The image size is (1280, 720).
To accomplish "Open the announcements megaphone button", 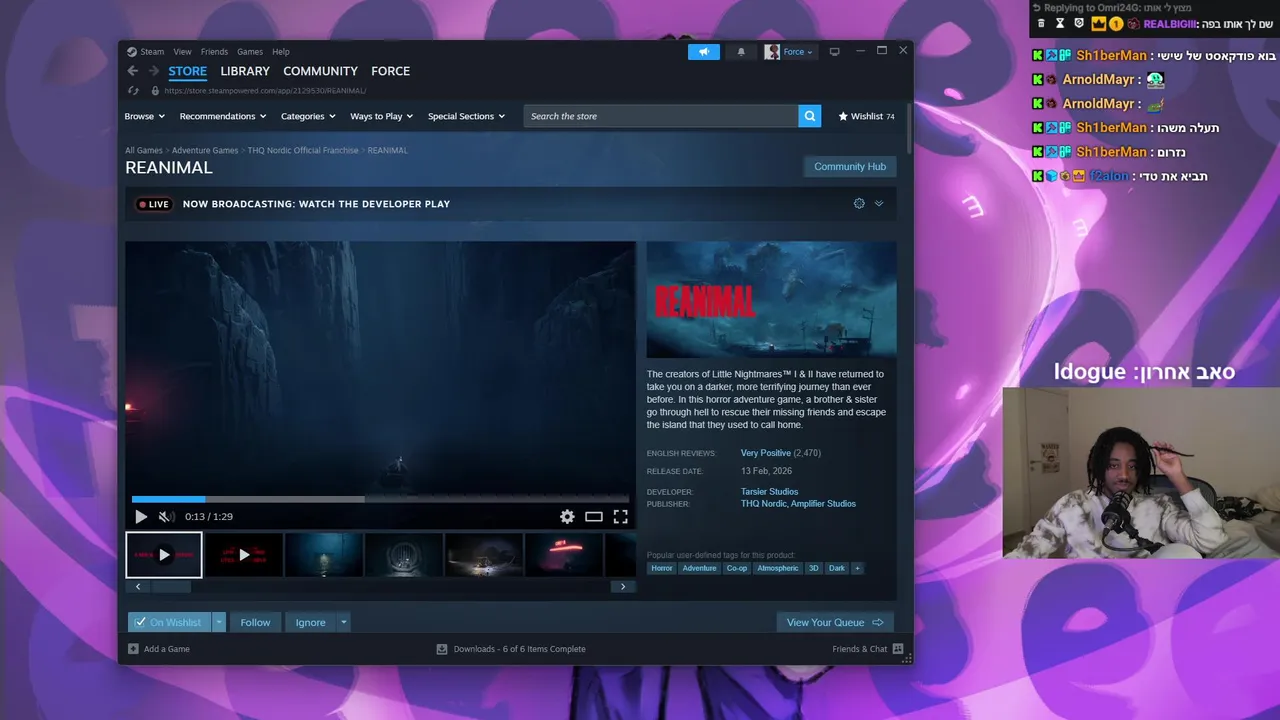I will [x=704, y=52].
